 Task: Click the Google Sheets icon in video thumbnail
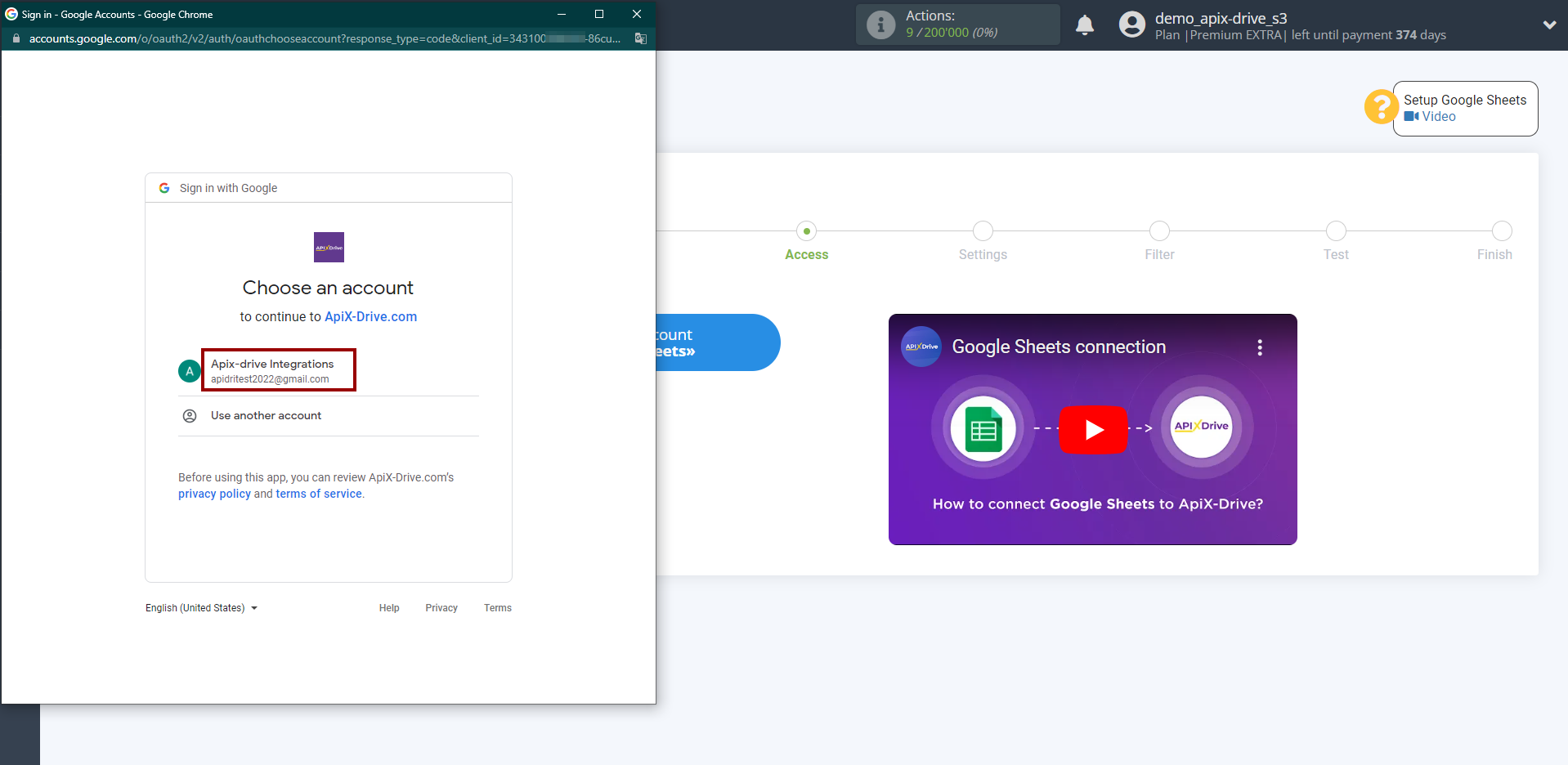983,428
